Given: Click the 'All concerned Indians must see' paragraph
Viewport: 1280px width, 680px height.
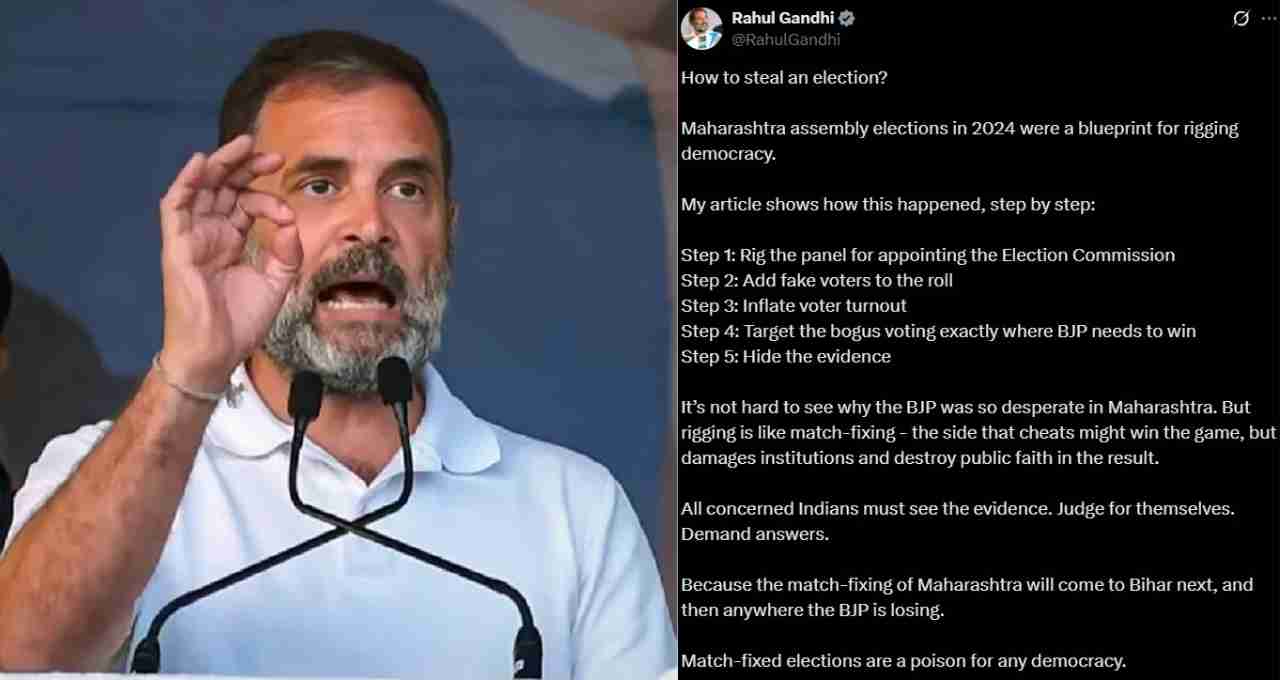Looking at the screenshot, I should (x=958, y=521).
